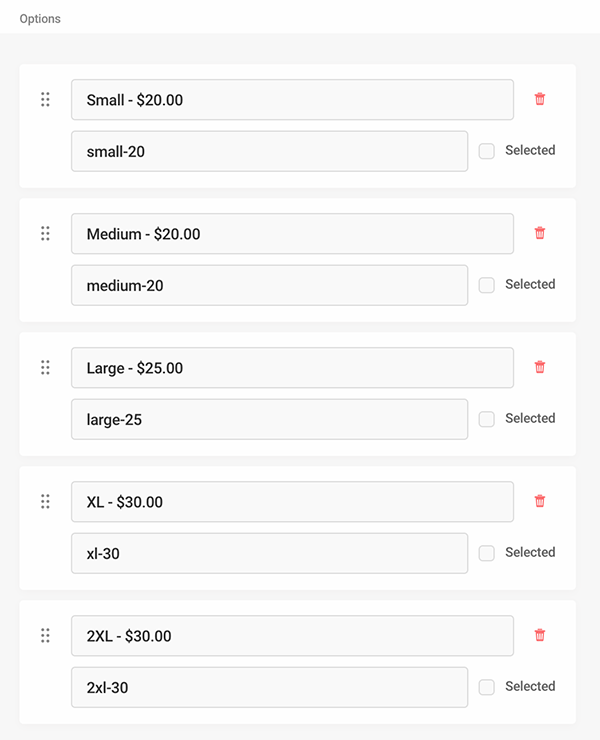
Task: Click the xl-30 value field
Action: coord(270,553)
